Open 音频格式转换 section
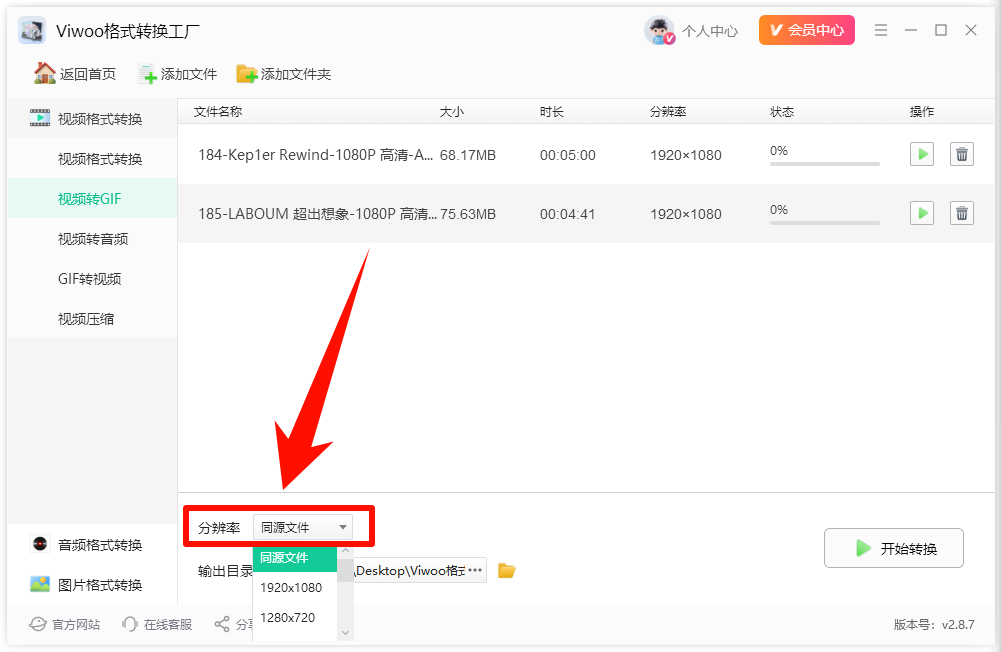The width and height of the screenshot is (1002, 652). [92, 545]
